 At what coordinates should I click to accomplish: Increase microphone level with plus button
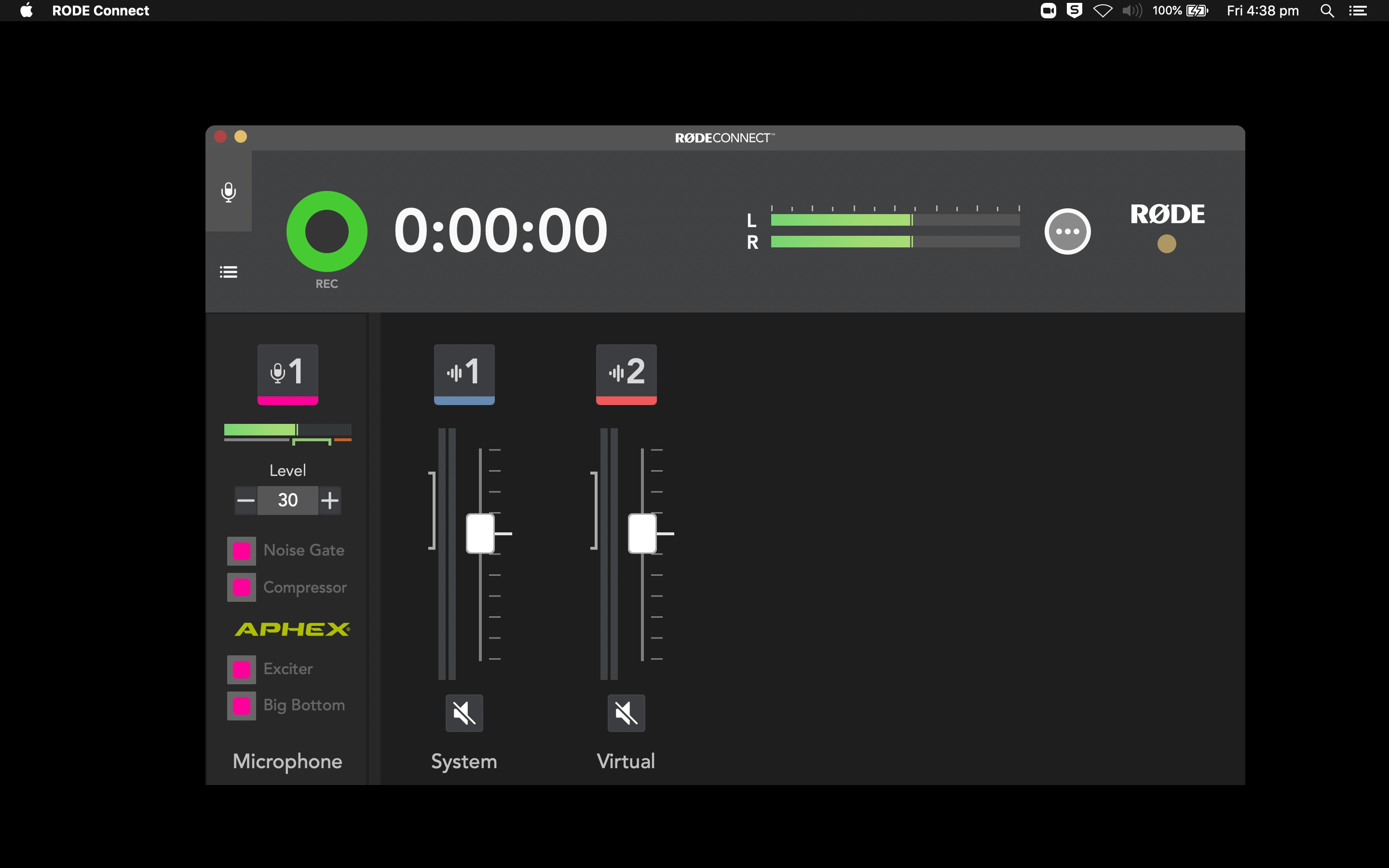[x=329, y=500]
